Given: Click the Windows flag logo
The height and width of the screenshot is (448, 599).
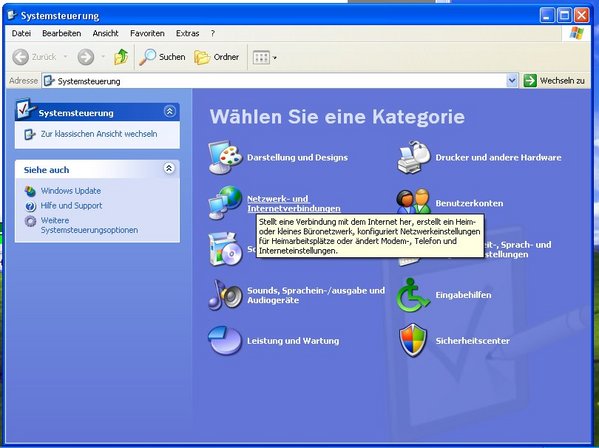Looking at the screenshot, I should tap(576, 33).
